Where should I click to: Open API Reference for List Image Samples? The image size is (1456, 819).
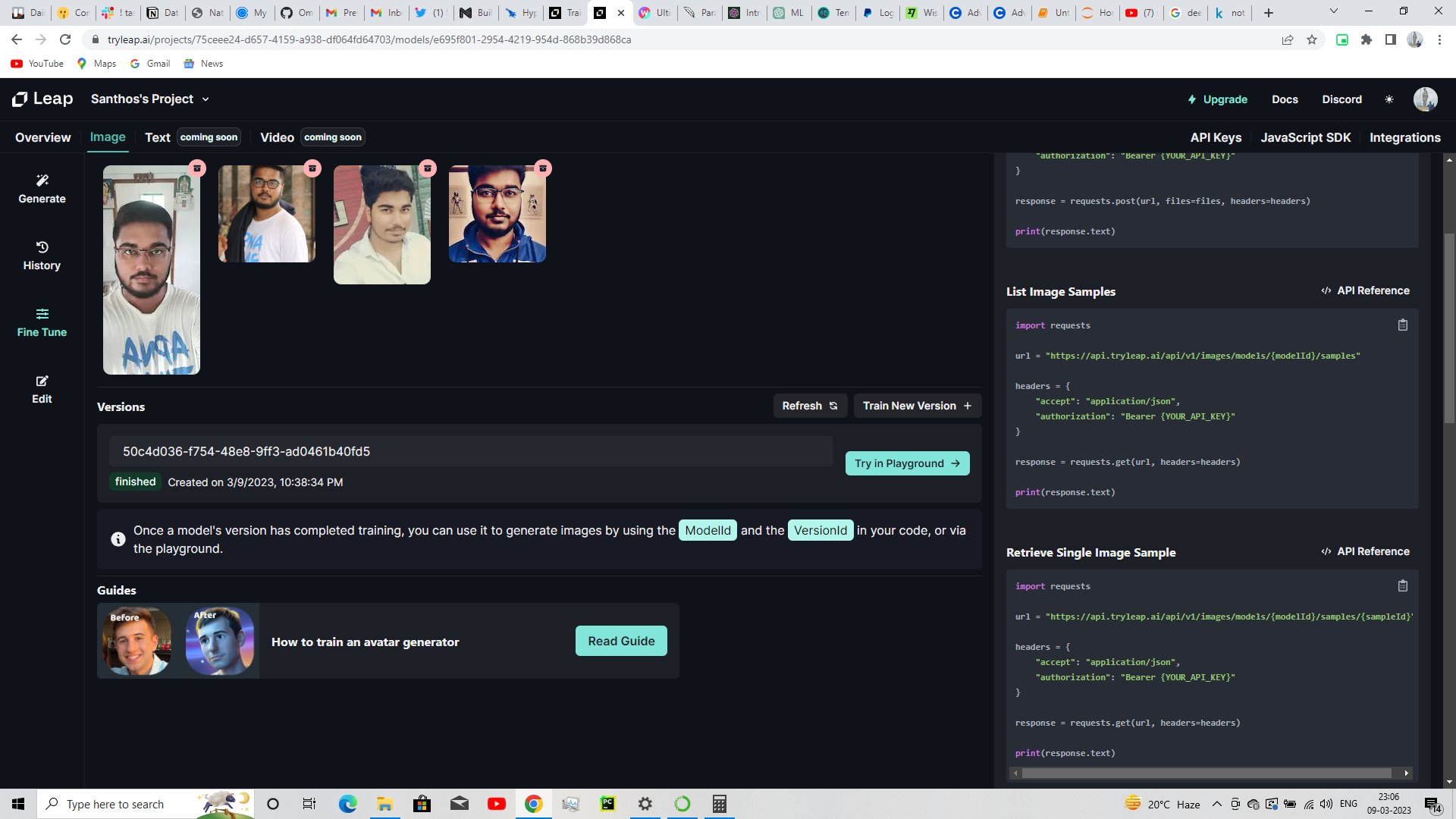pyautogui.click(x=1365, y=290)
